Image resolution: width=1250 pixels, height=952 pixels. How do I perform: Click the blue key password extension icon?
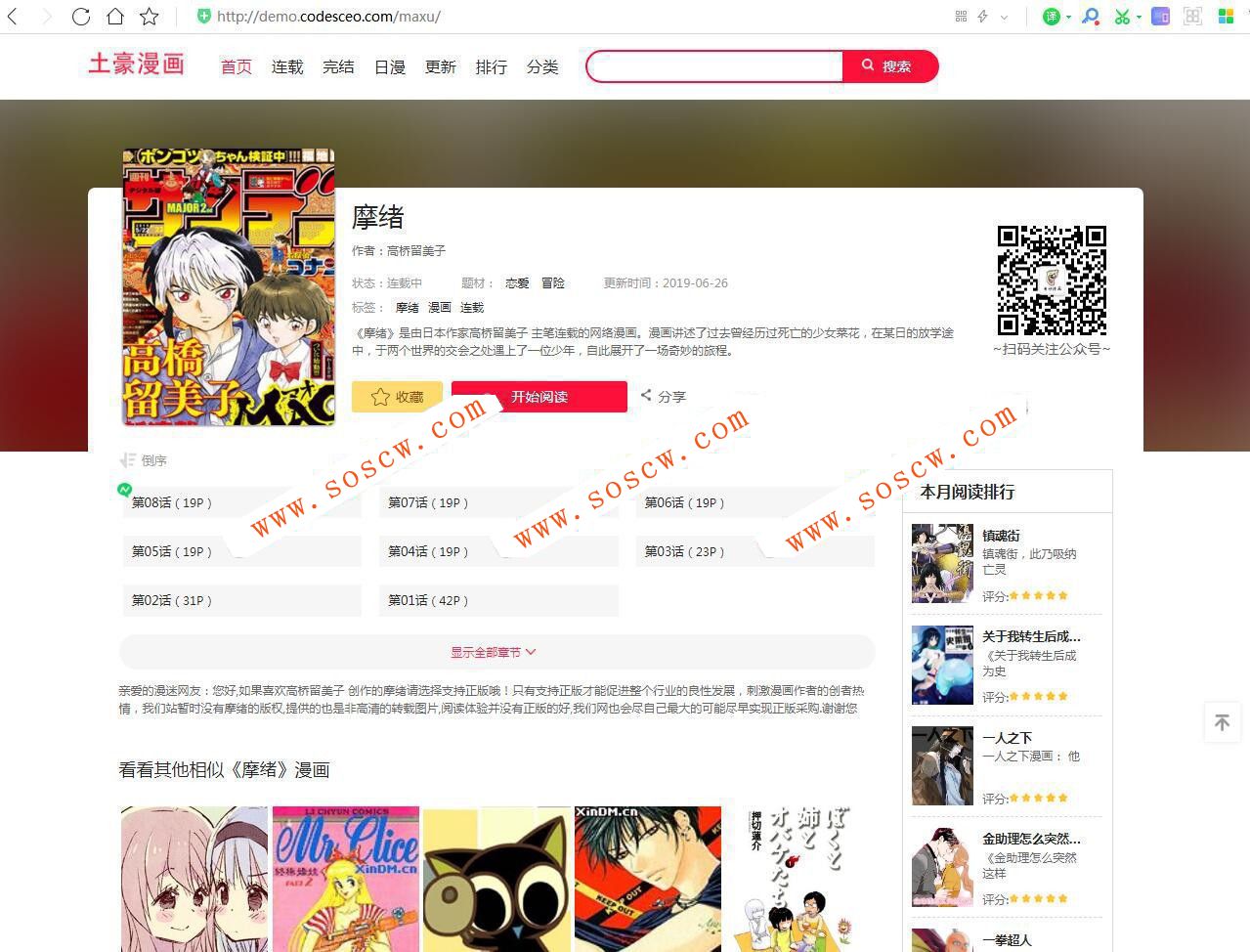pyautogui.click(x=1090, y=17)
